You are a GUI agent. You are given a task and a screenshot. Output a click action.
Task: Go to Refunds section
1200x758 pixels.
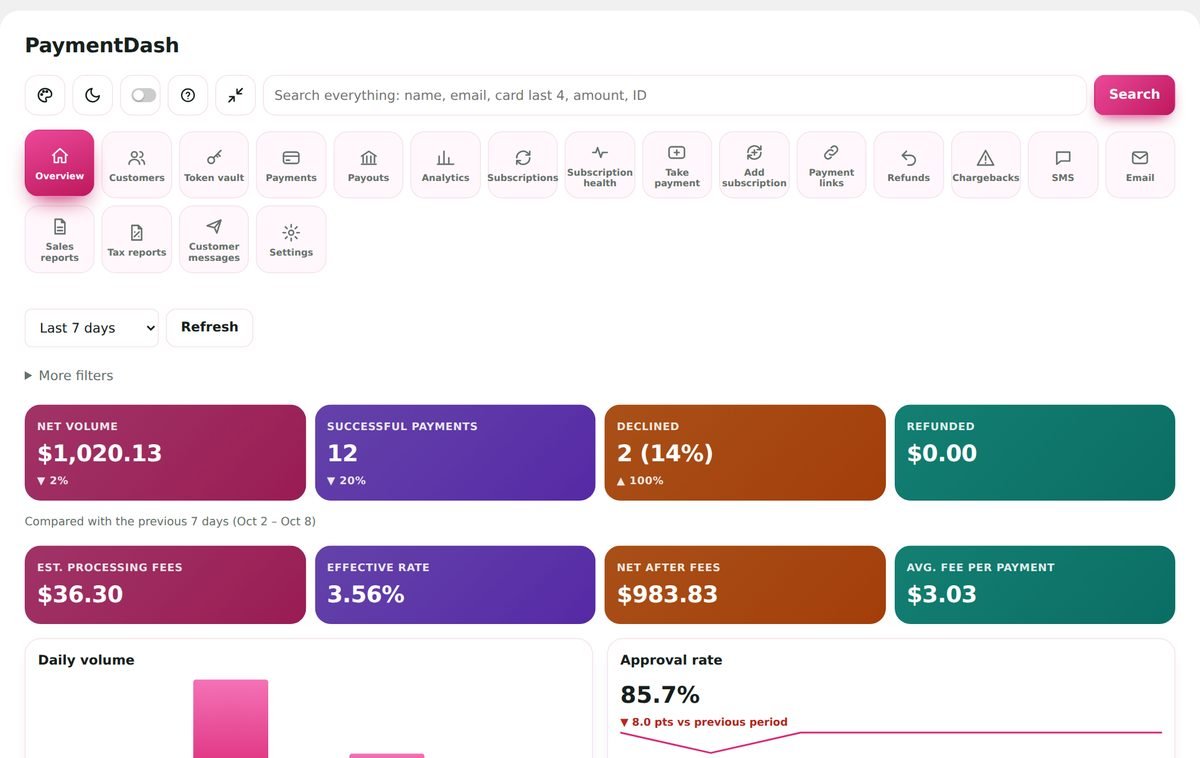pyautogui.click(x=908, y=165)
